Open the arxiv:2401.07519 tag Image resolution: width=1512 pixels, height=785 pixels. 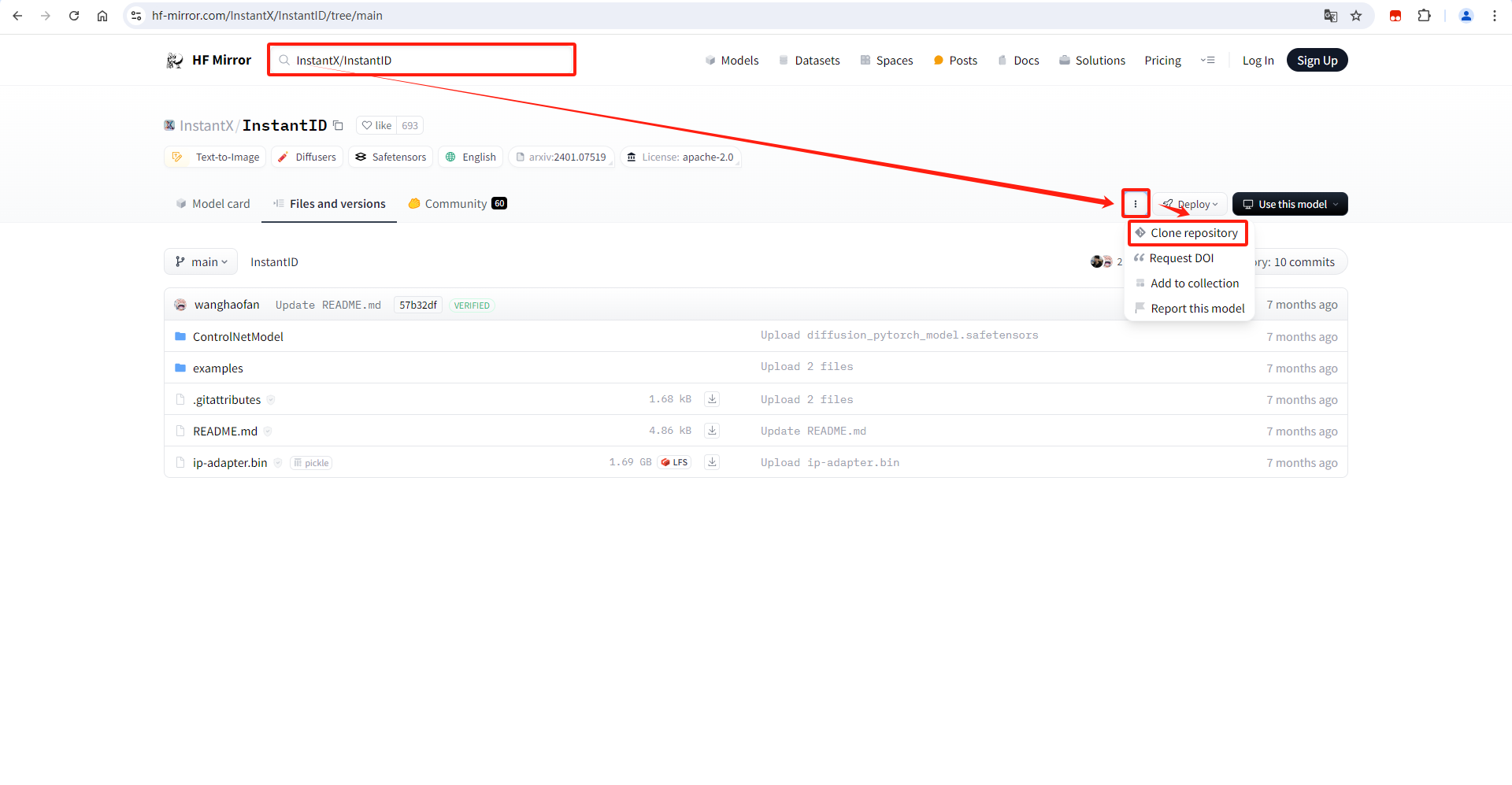[561, 157]
